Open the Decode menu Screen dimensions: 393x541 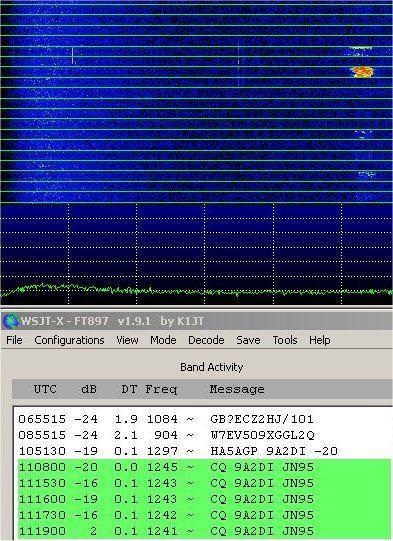coord(206,340)
